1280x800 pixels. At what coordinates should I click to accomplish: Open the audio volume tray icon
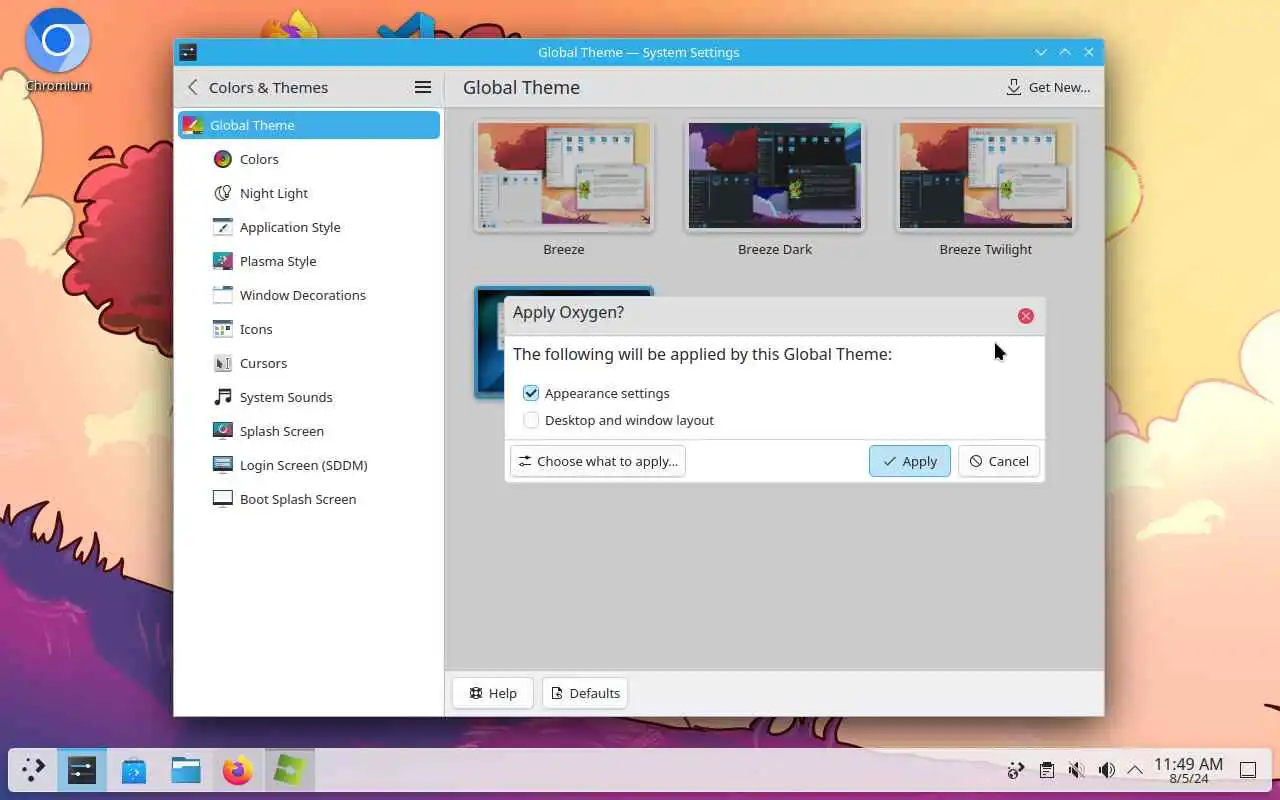(1106, 770)
